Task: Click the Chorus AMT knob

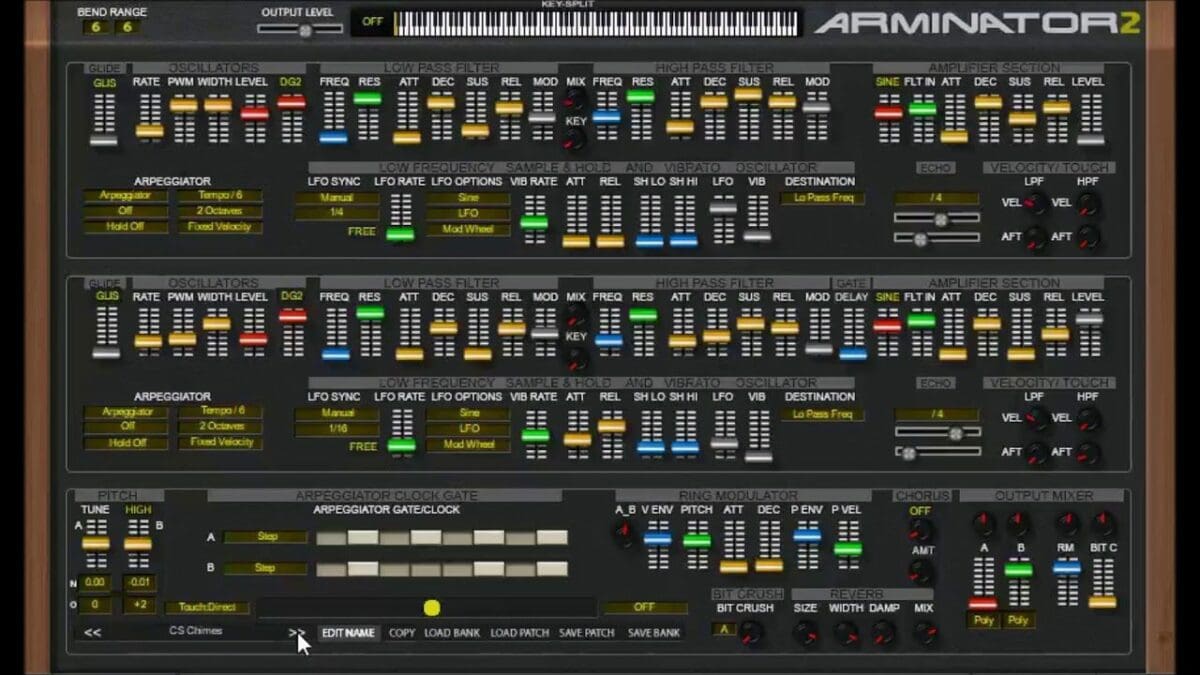Action: tap(920, 571)
